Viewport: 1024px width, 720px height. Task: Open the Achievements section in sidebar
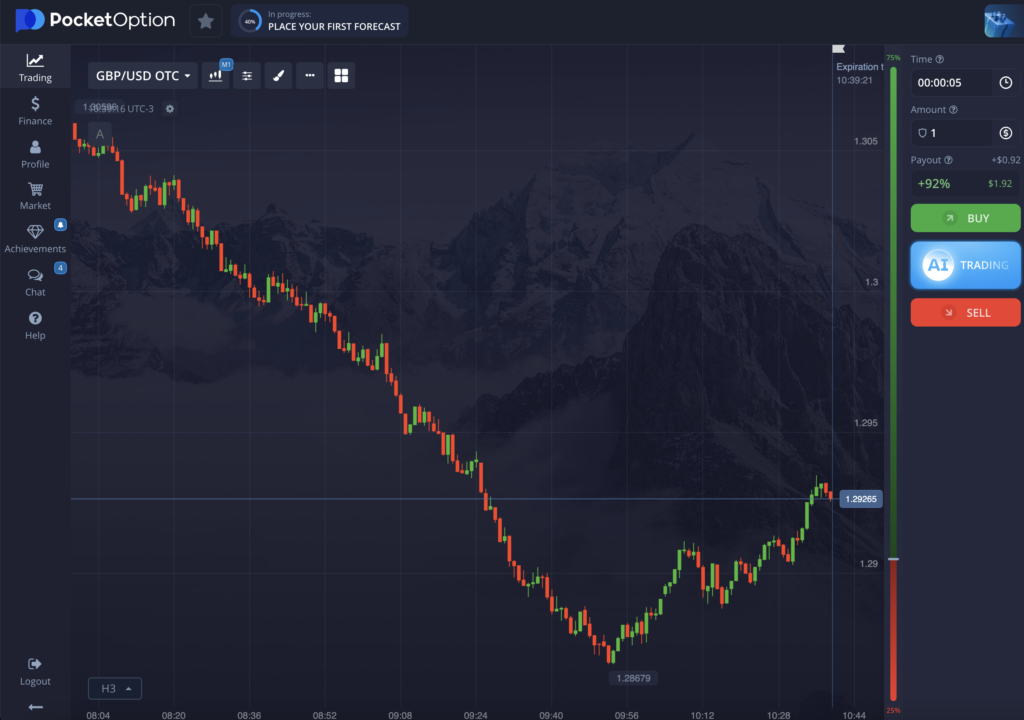(35, 238)
